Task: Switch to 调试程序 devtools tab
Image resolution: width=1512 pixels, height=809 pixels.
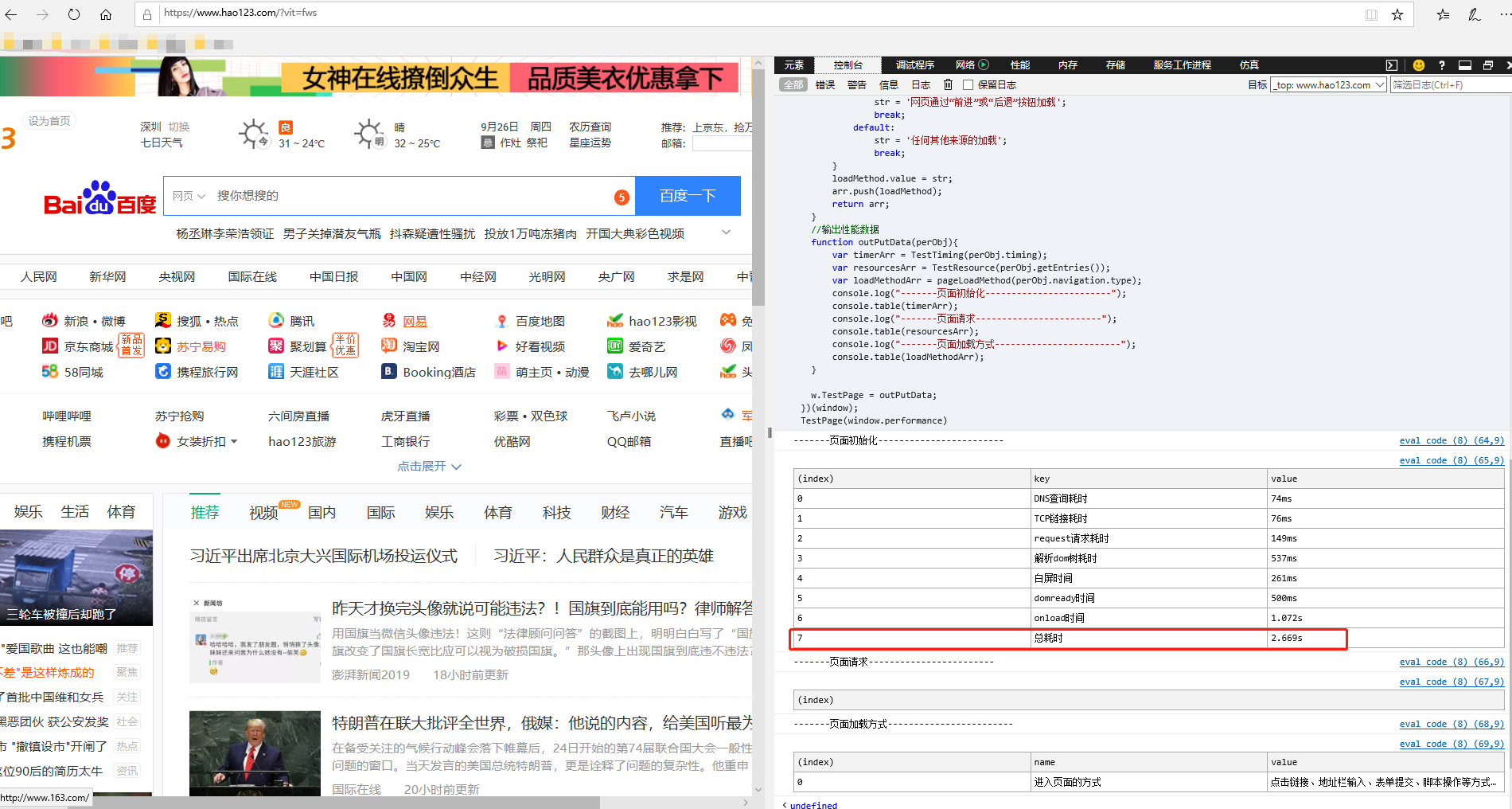Action: tap(915, 65)
